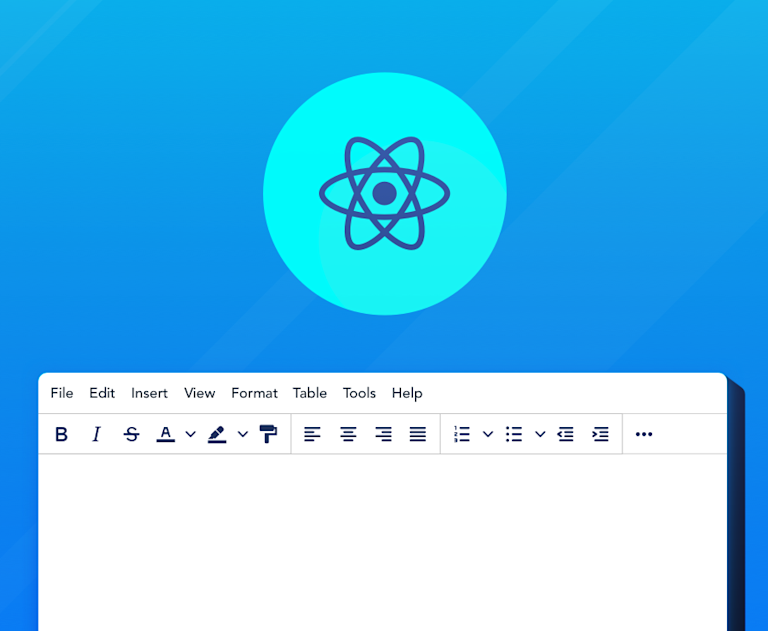The height and width of the screenshot is (631, 768).
Task: Apply text color with the A icon
Action: click(166, 434)
